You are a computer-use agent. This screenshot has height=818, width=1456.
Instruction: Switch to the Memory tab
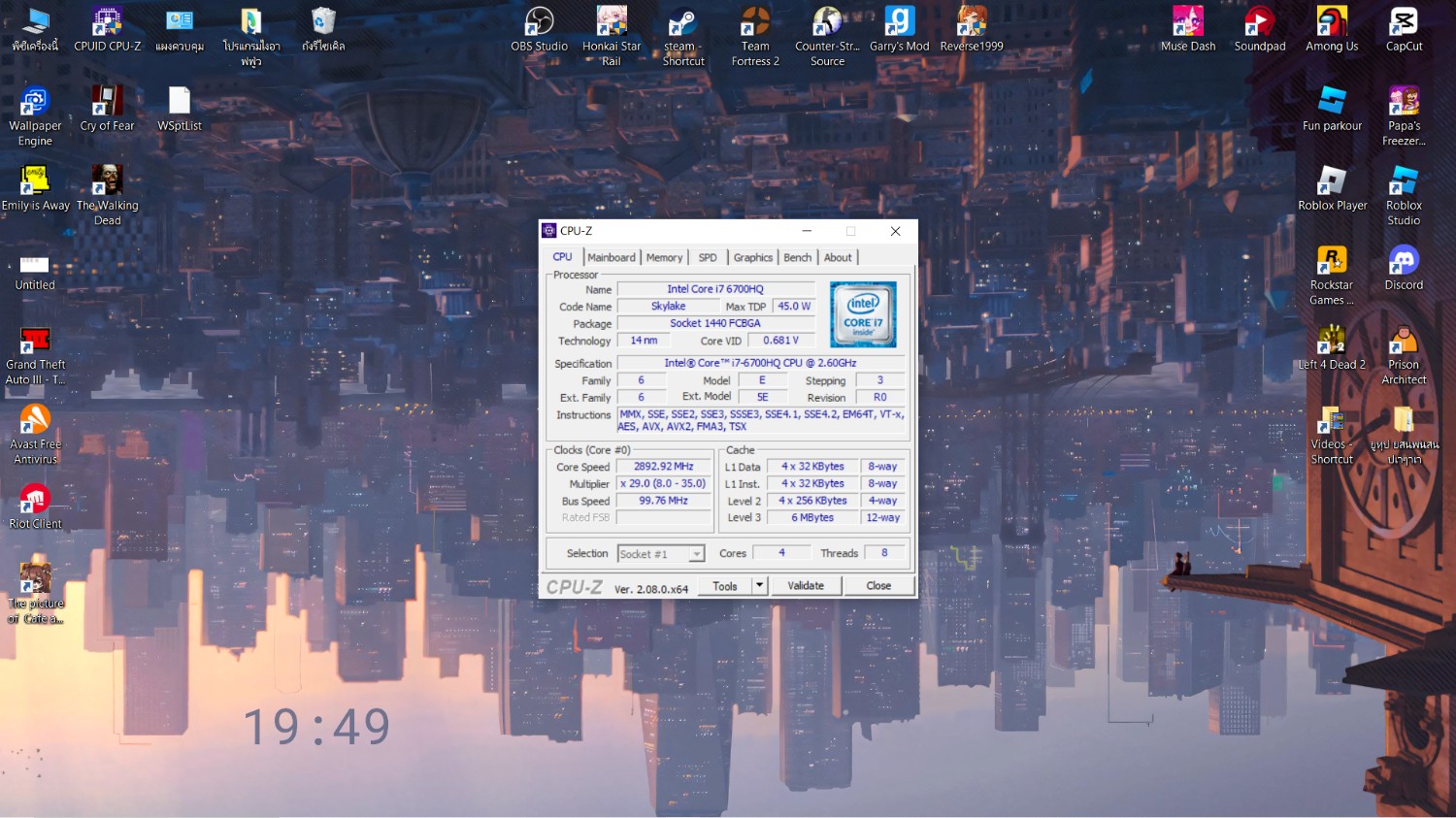(x=665, y=257)
